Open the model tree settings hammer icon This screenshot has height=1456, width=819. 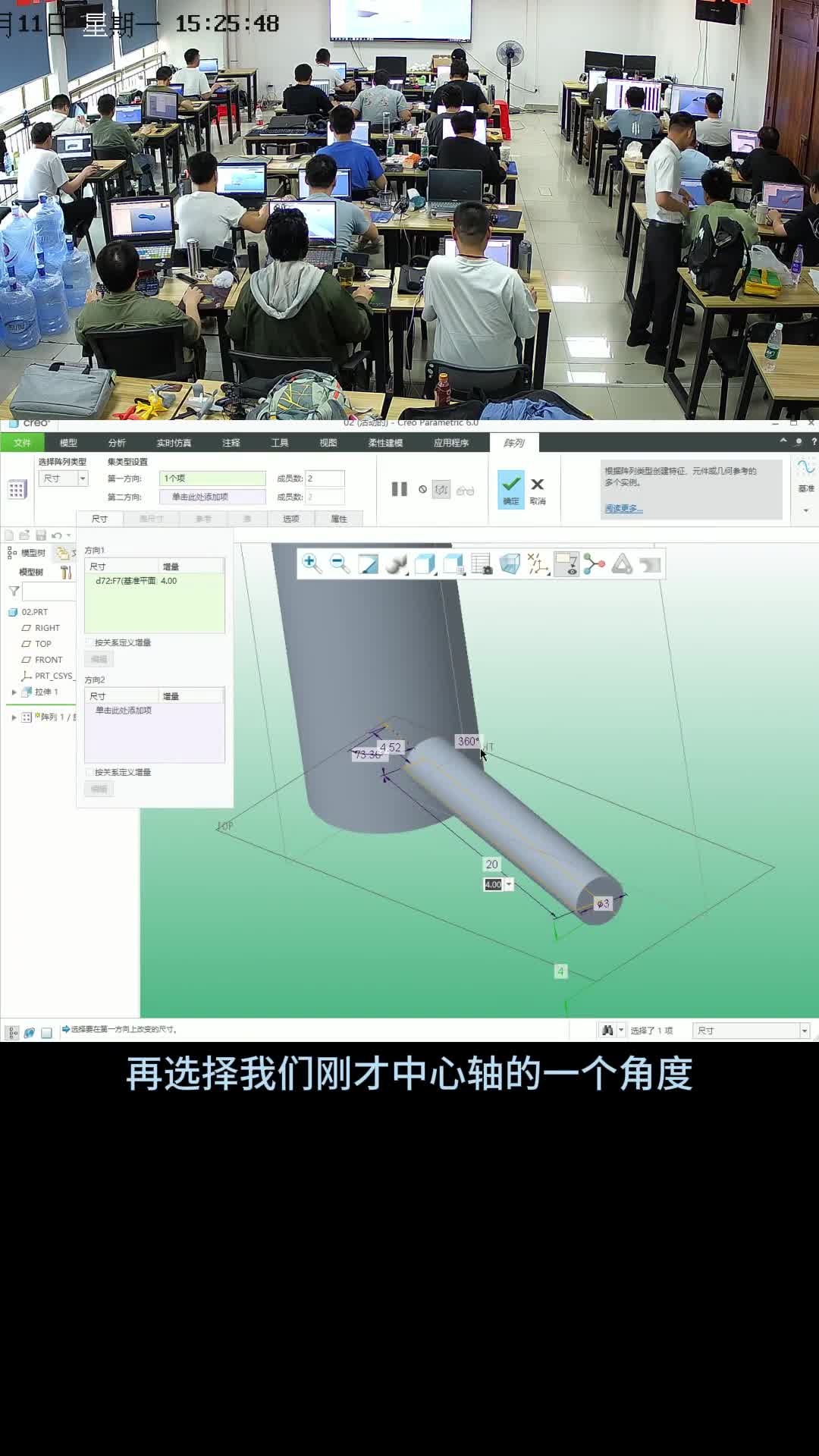pyautogui.click(x=65, y=572)
